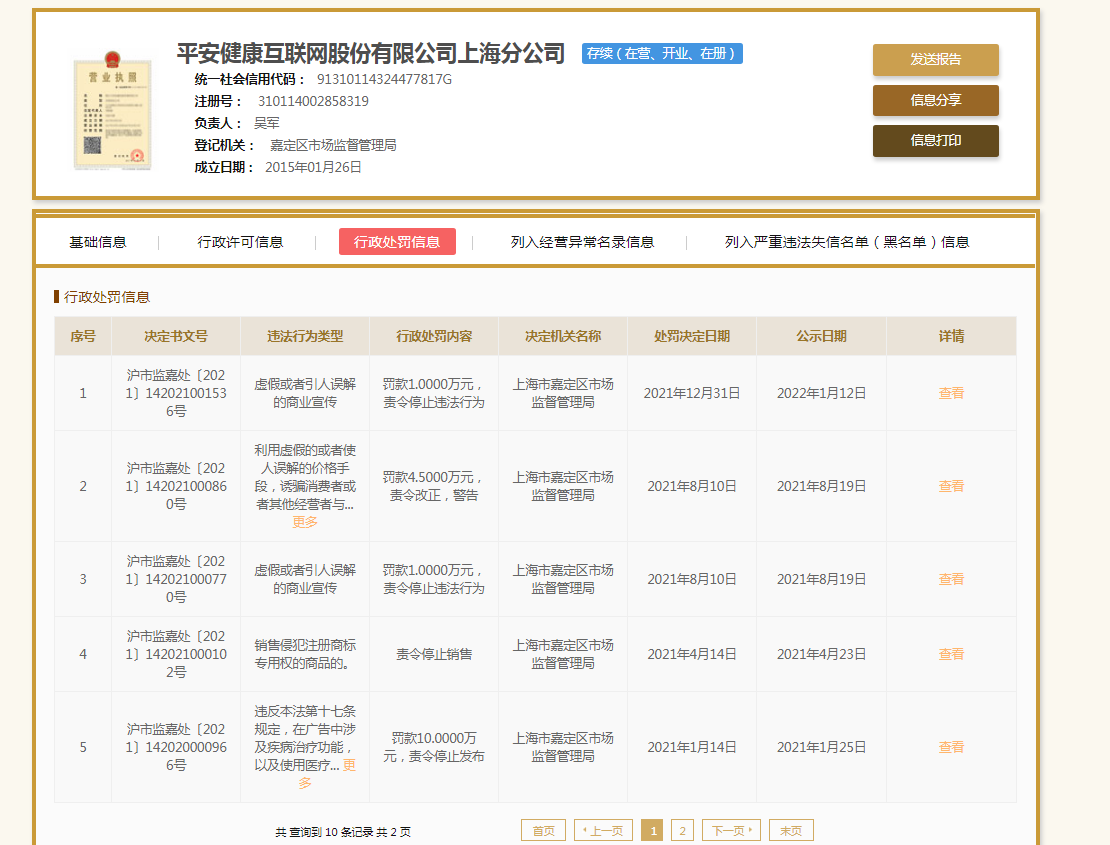Click penalty text 责令停止销售
The image size is (1110, 845).
tap(434, 654)
